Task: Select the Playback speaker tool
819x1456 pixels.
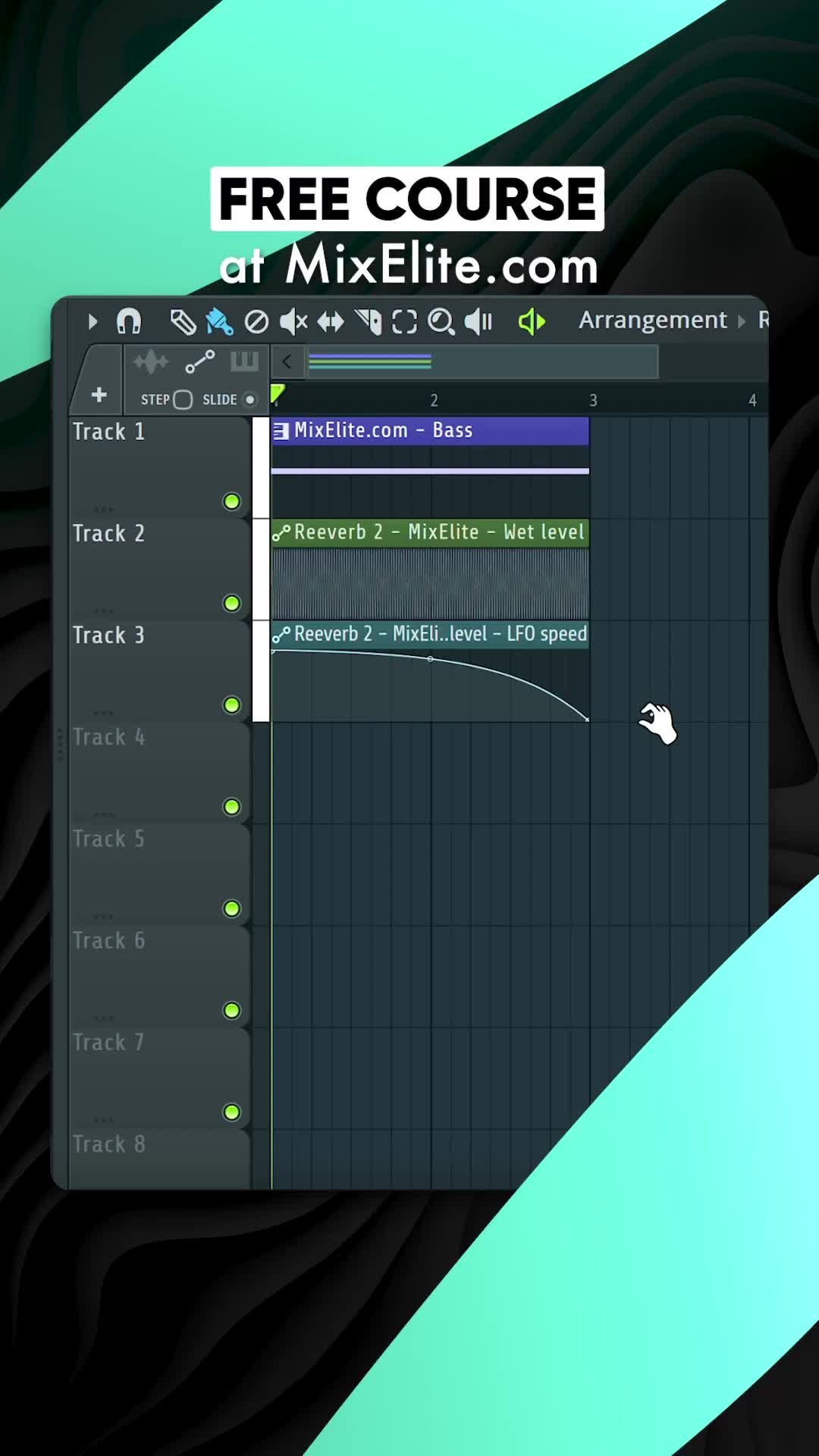Action: (479, 322)
